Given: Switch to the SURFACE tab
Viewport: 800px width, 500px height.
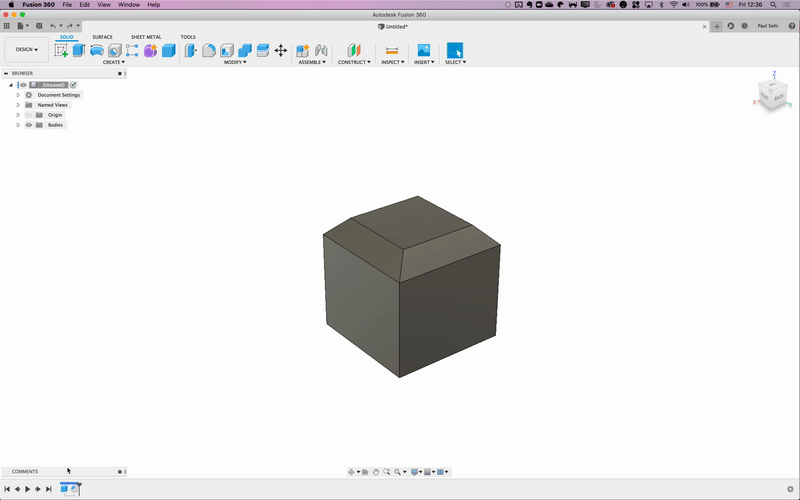Looking at the screenshot, I should [x=103, y=37].
